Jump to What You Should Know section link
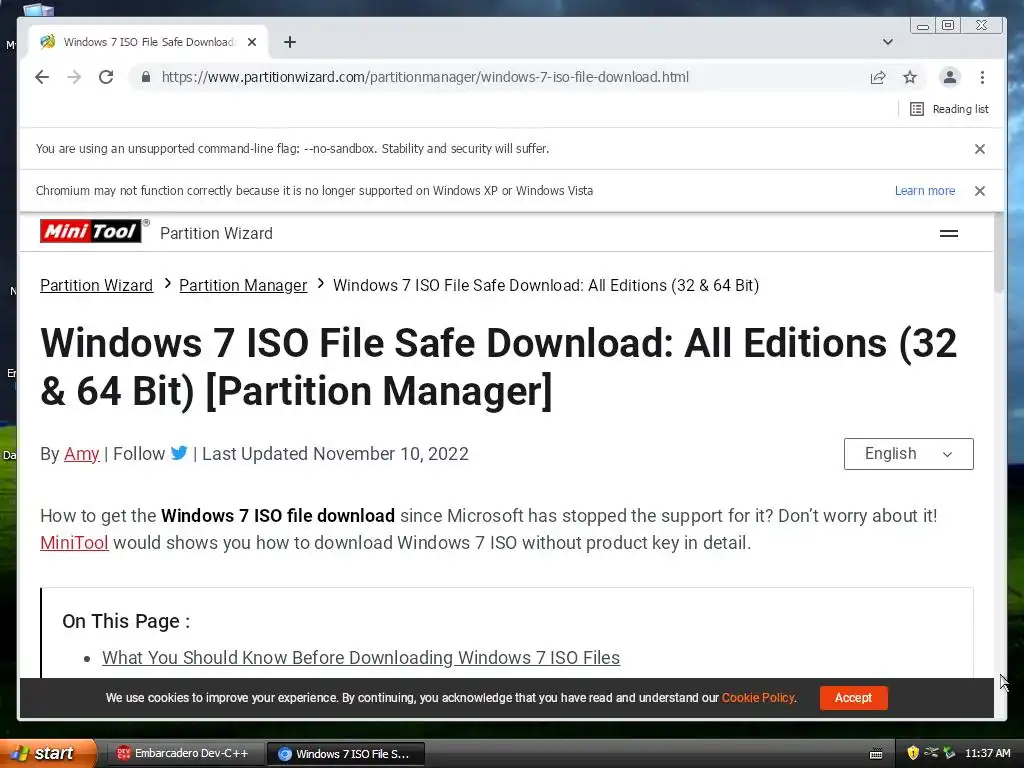The width and height of the screenshot is (1024, 768). [360, 658]
